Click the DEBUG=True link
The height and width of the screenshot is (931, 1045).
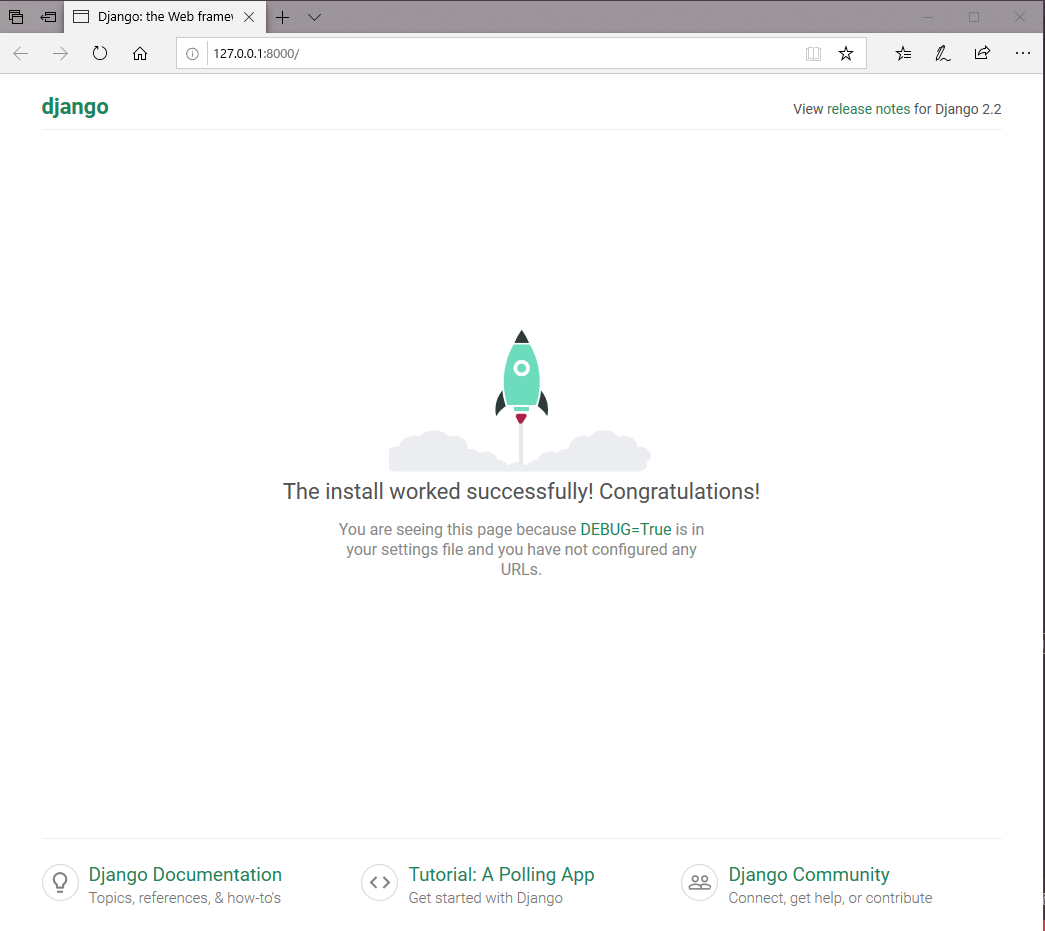(x=626, y=529)
